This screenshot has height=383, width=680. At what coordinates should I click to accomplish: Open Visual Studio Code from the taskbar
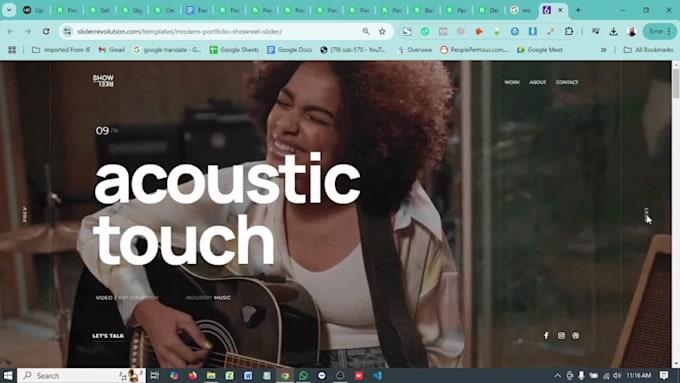point(377,375)
